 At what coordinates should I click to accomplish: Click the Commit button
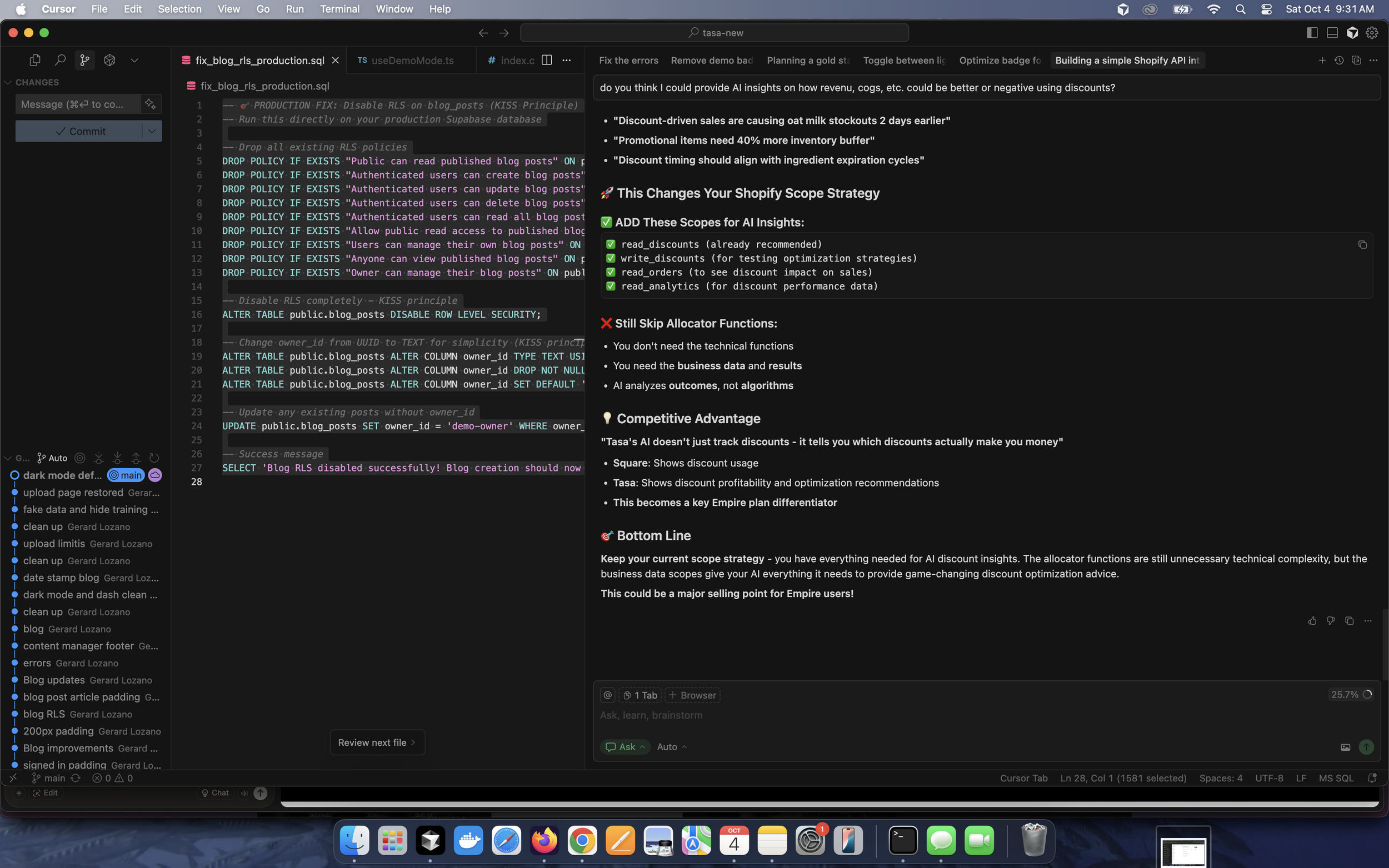(80, 131)
